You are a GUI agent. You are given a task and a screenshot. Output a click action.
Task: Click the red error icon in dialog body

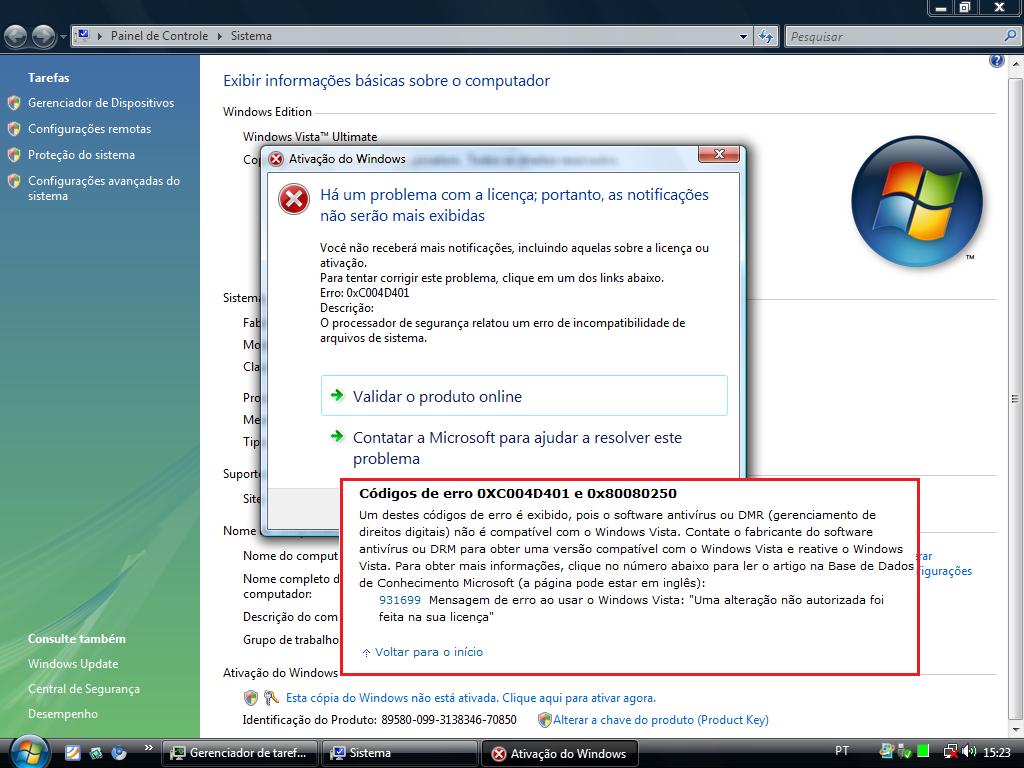[x=294, y=199]
